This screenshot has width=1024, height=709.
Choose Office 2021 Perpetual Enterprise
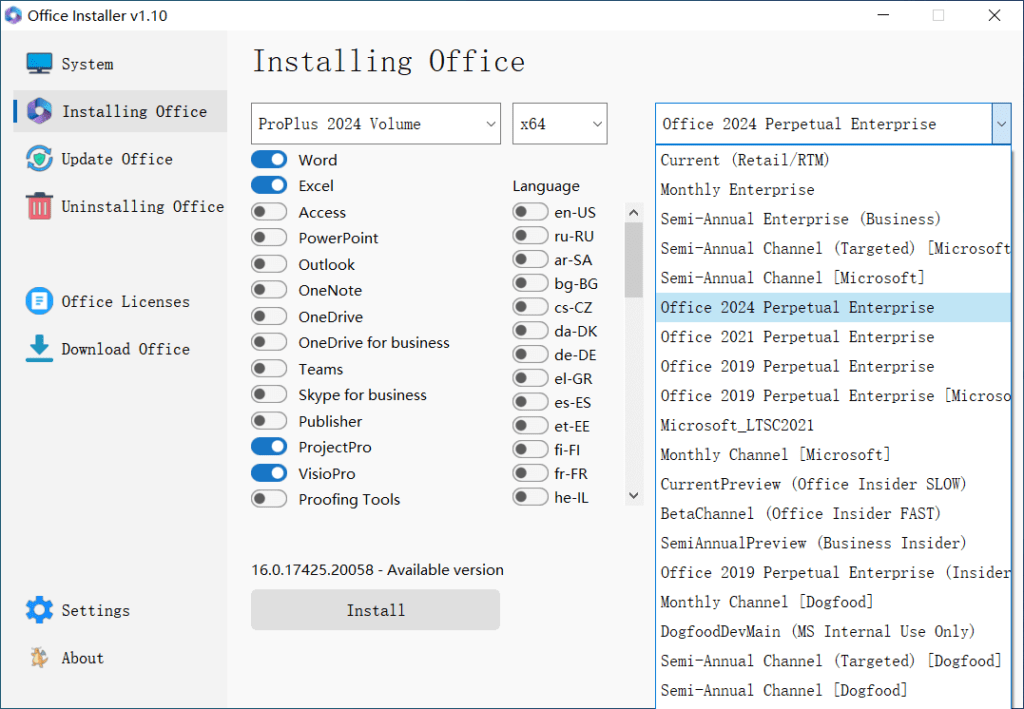[833, 337]
